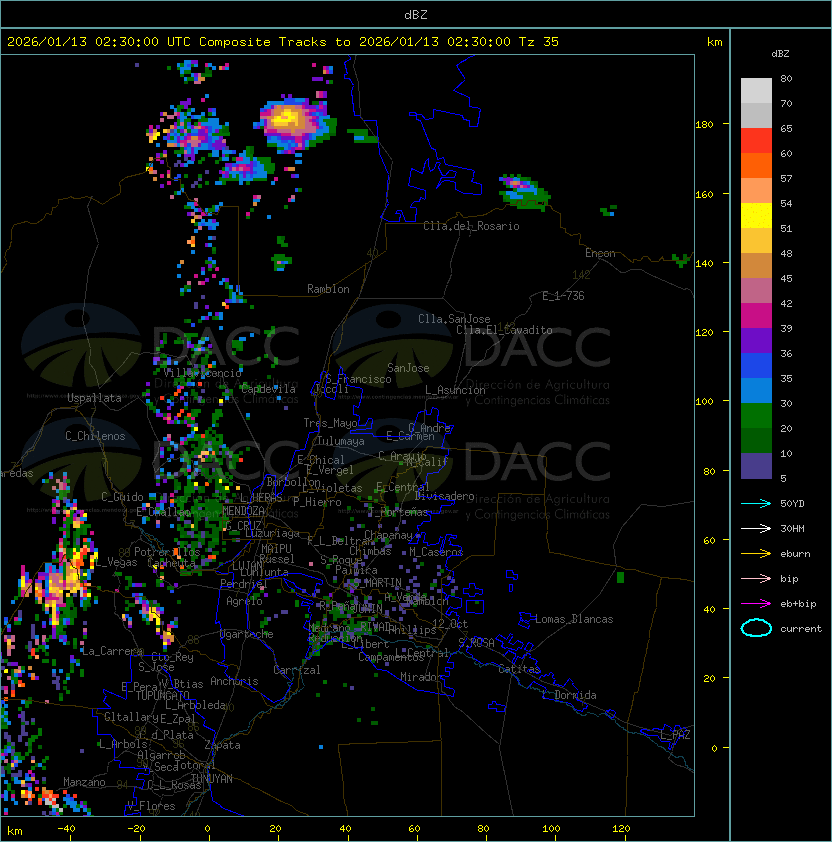Click the 'Agrelo' place label
The width and height of the screenshot is (832, 842).
tap(244, 601)
